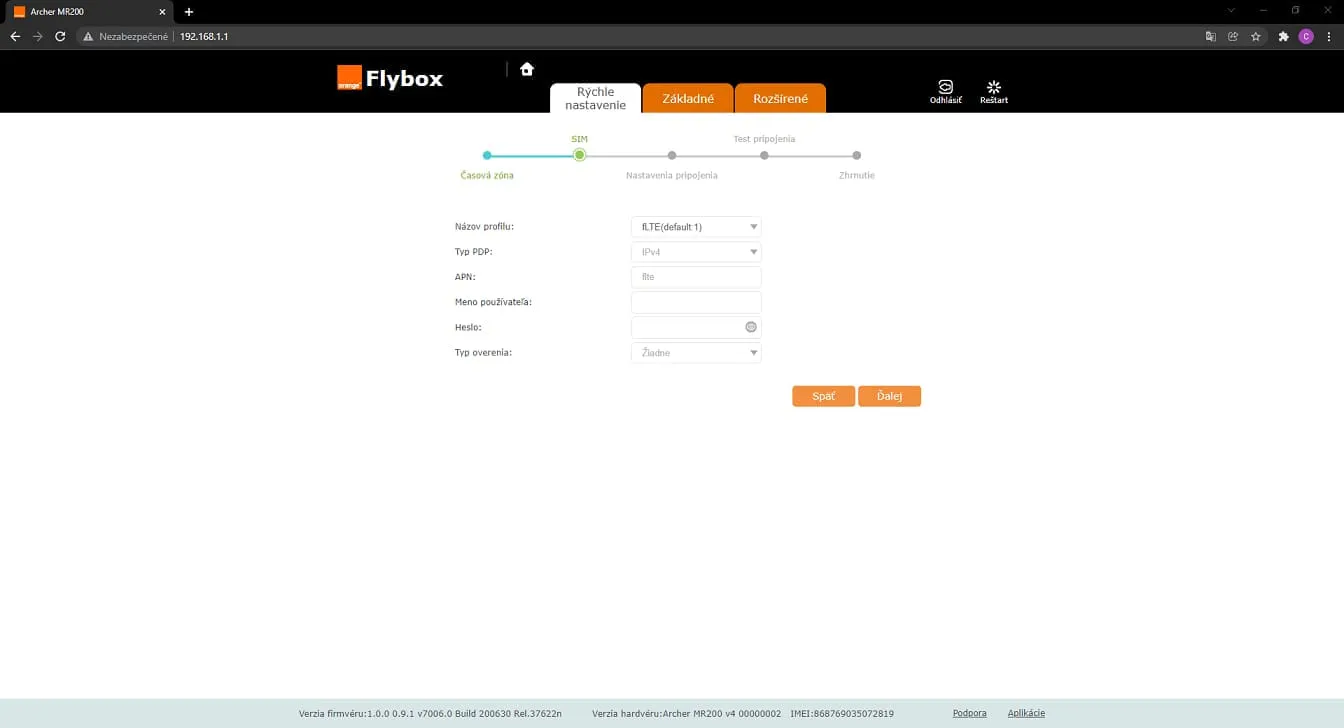Switch to the Základné tab

click(x=688, y=98)
